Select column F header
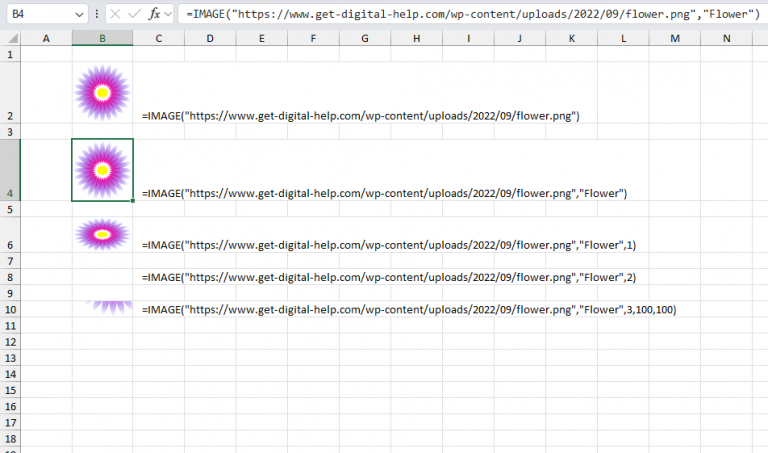The image size is (768, 453). (313, 38)
